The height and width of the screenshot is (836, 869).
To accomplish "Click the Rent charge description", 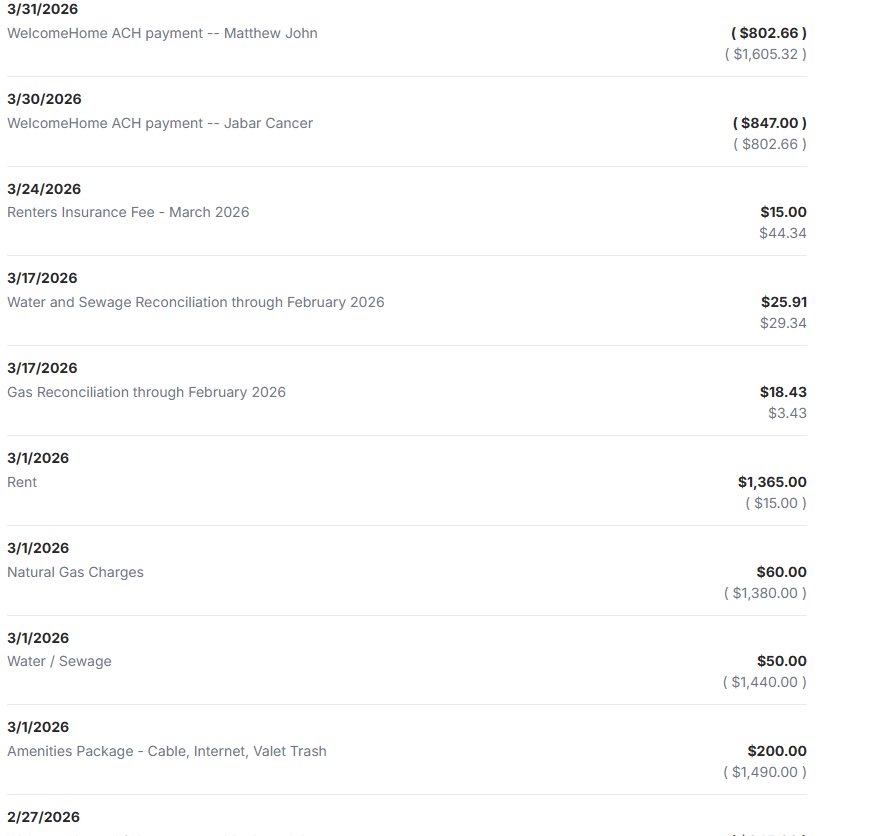I will (x=22, y=482).
